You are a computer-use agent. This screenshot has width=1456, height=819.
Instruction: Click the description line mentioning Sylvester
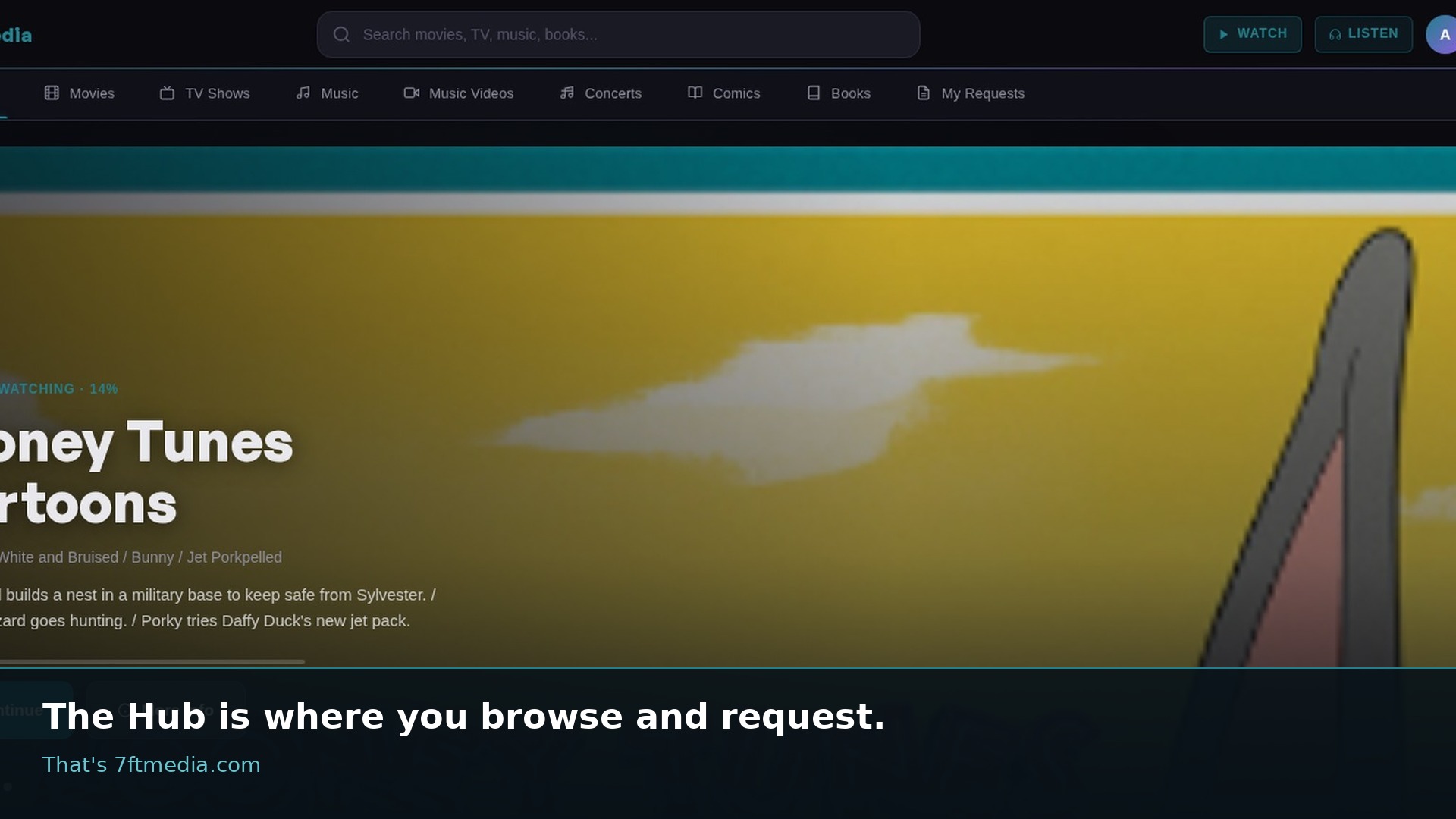pos(218,595)
